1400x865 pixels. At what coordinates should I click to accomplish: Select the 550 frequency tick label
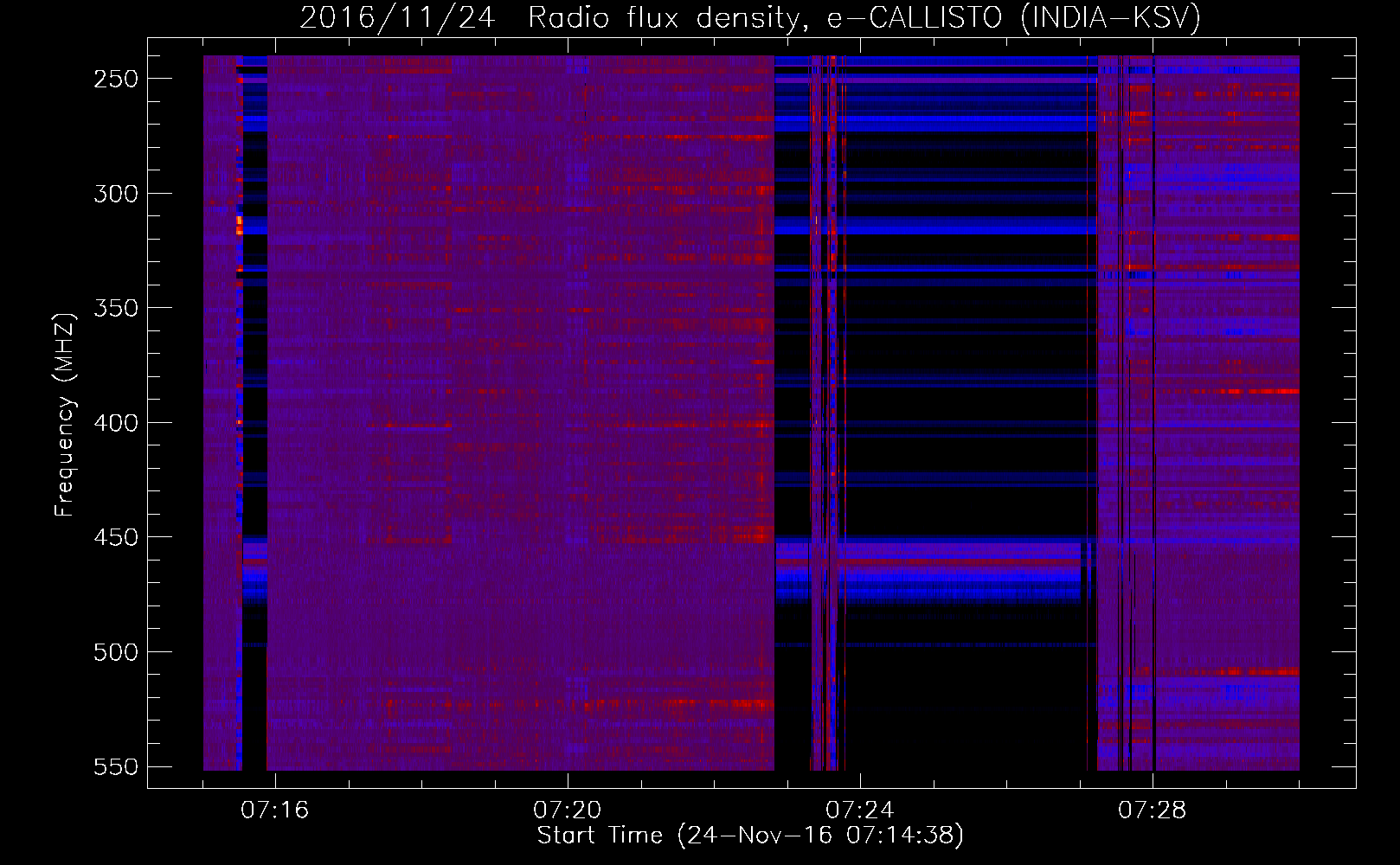(116, 766)
